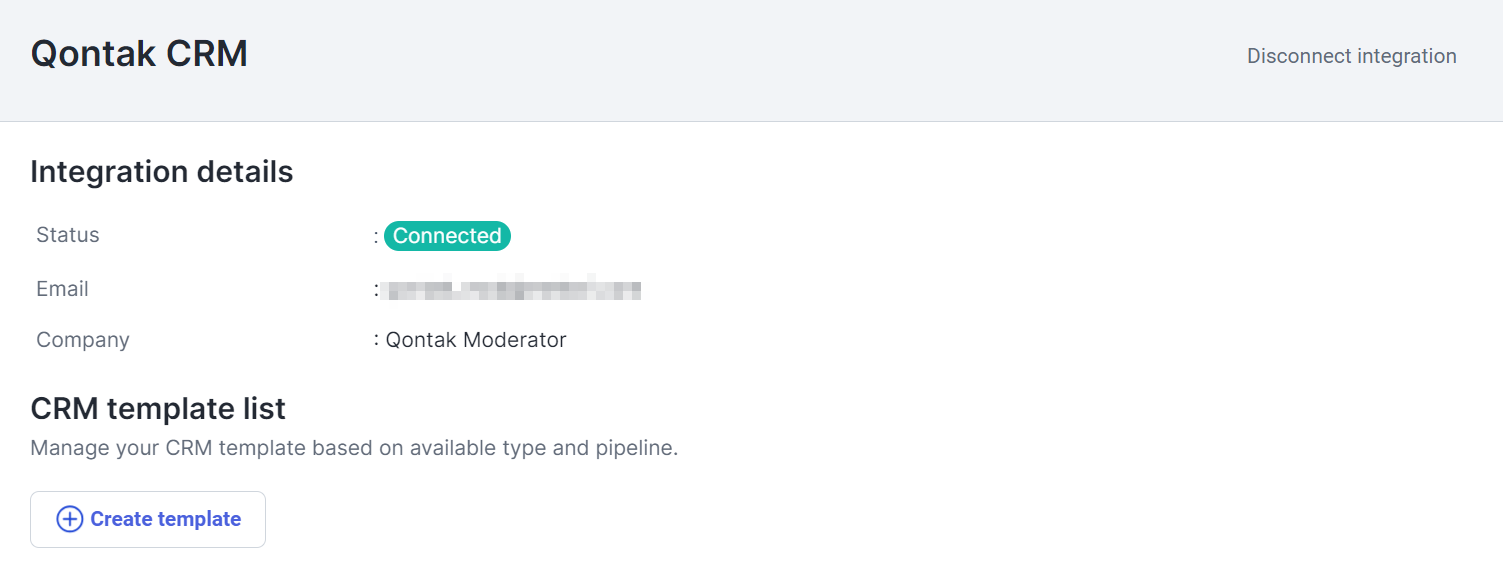Click the Company field label
The height and width of the screenshot is (566, 1503).
(83, 340)
